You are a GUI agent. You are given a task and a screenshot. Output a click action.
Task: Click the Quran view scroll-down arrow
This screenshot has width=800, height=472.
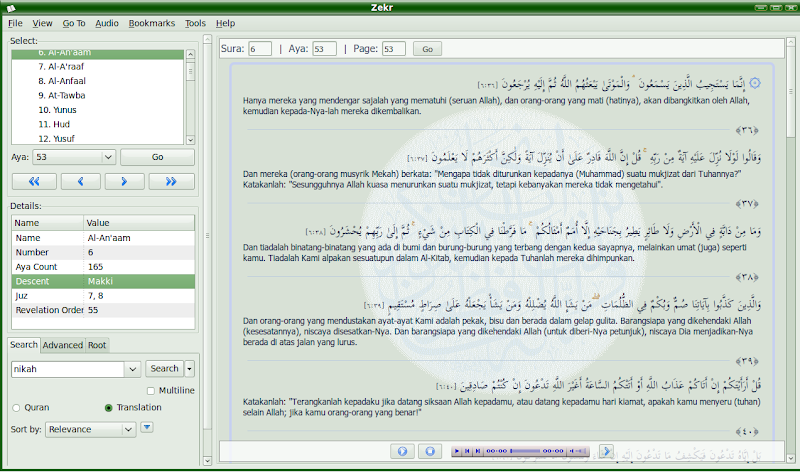[791, 458]
